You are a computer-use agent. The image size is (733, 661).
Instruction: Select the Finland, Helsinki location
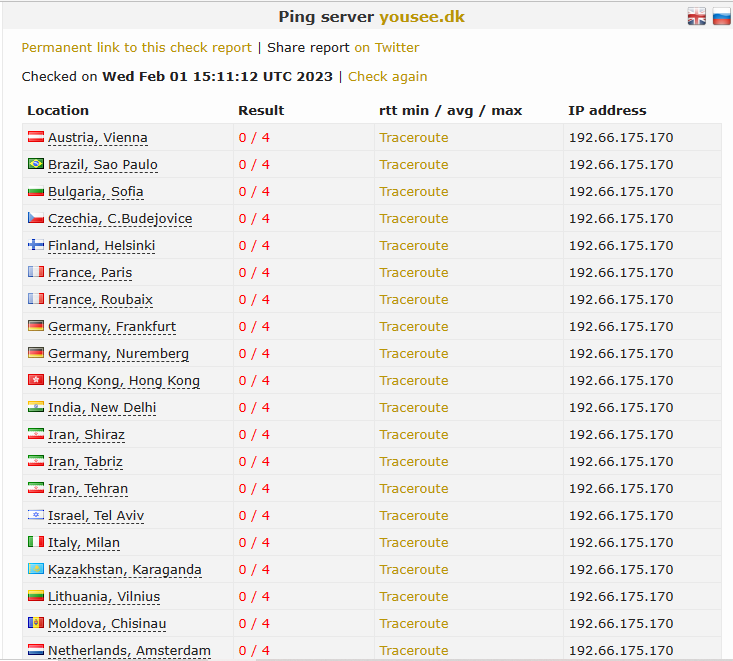pyautogui.click(x=101, y=246)
